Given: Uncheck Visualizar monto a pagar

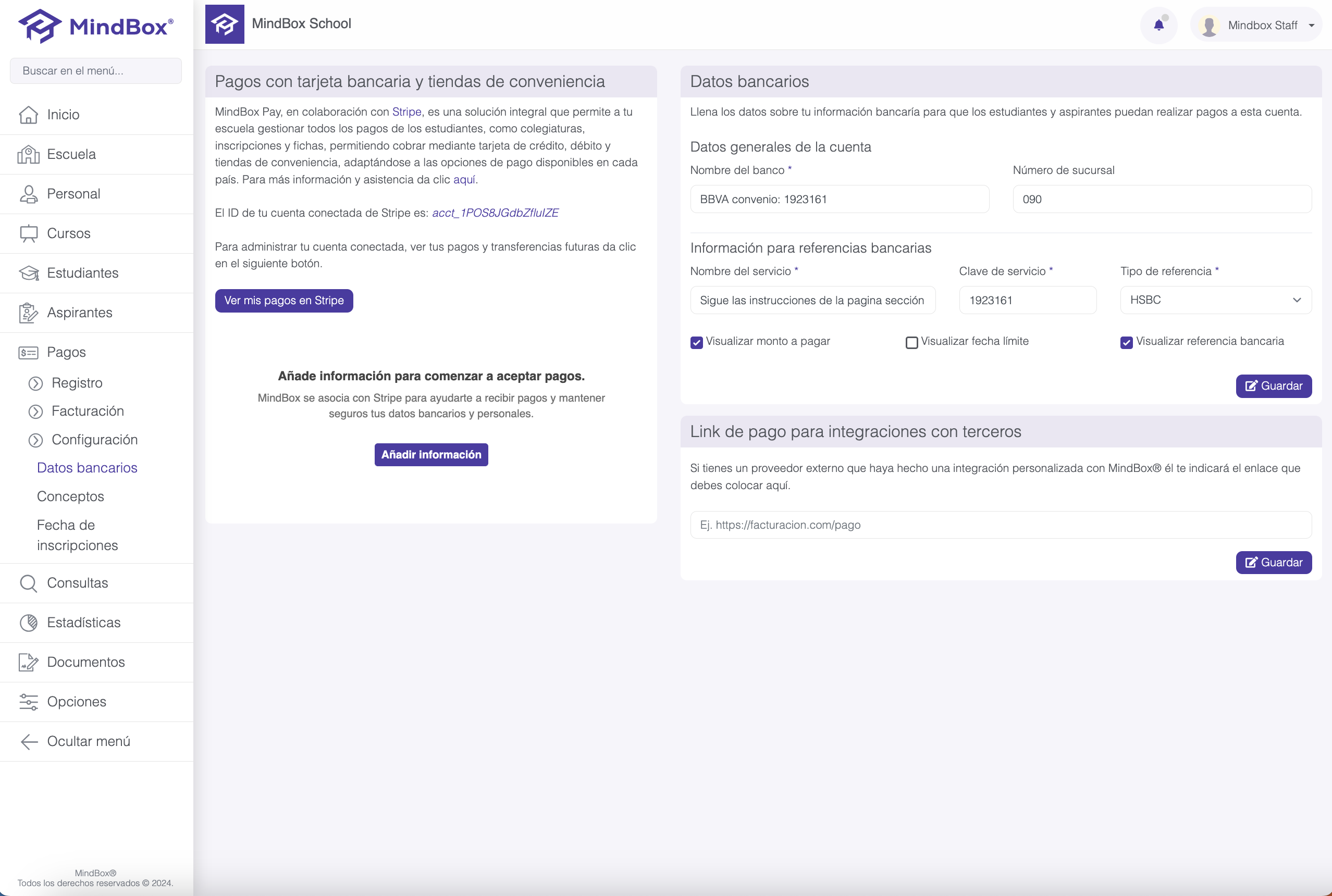Looking at the screenshot, I should (696, 342).
